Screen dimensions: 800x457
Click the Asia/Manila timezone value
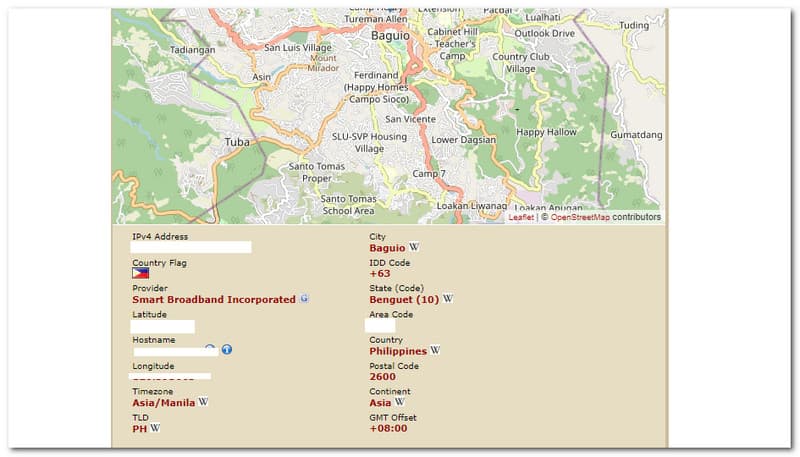click(x=164, y=403)
